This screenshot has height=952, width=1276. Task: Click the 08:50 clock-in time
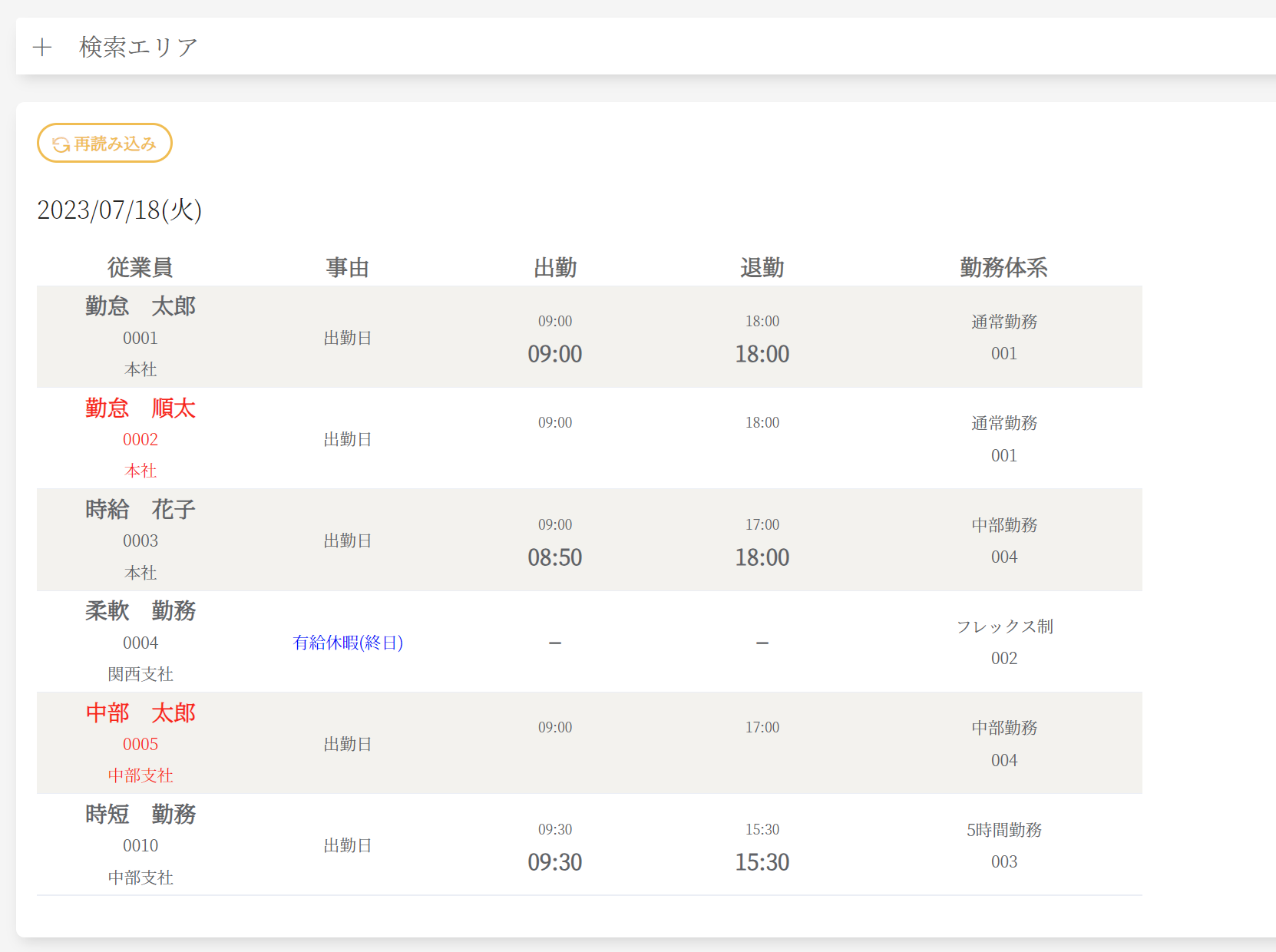555,557
